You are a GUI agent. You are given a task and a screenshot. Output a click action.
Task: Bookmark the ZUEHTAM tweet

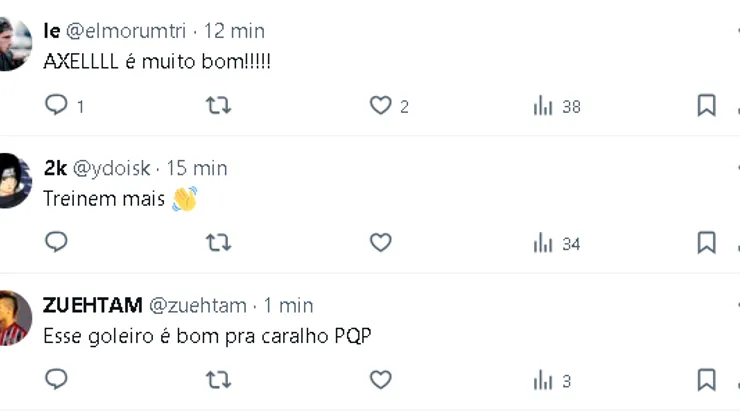pyautogui.click(x=706, y=379)
